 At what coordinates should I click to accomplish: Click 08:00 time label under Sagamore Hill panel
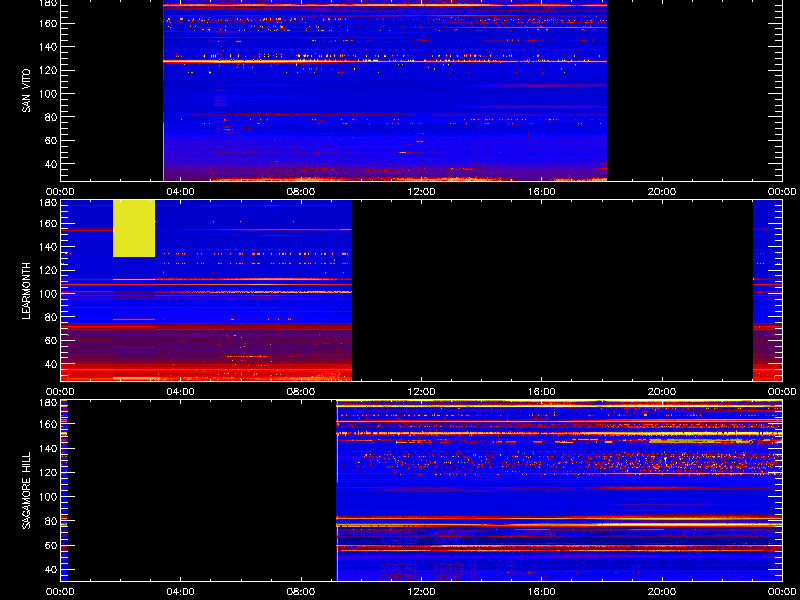[x=301, y=592]
